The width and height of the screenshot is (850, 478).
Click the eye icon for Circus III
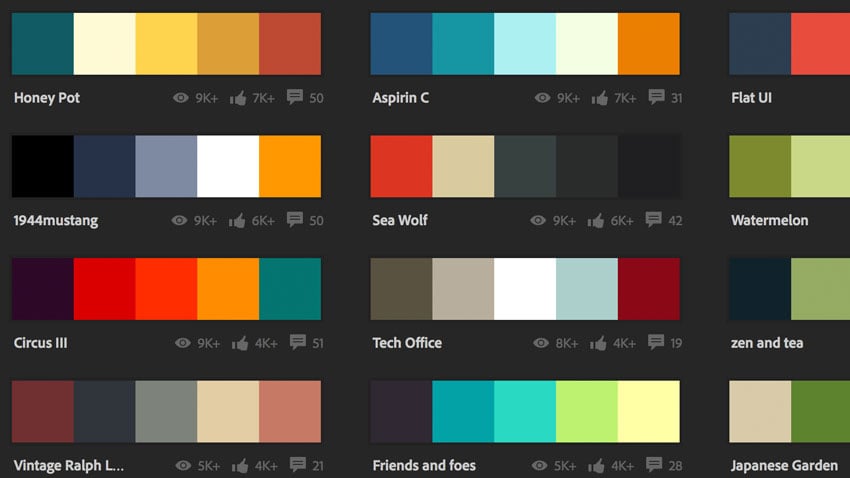point(182,343)
